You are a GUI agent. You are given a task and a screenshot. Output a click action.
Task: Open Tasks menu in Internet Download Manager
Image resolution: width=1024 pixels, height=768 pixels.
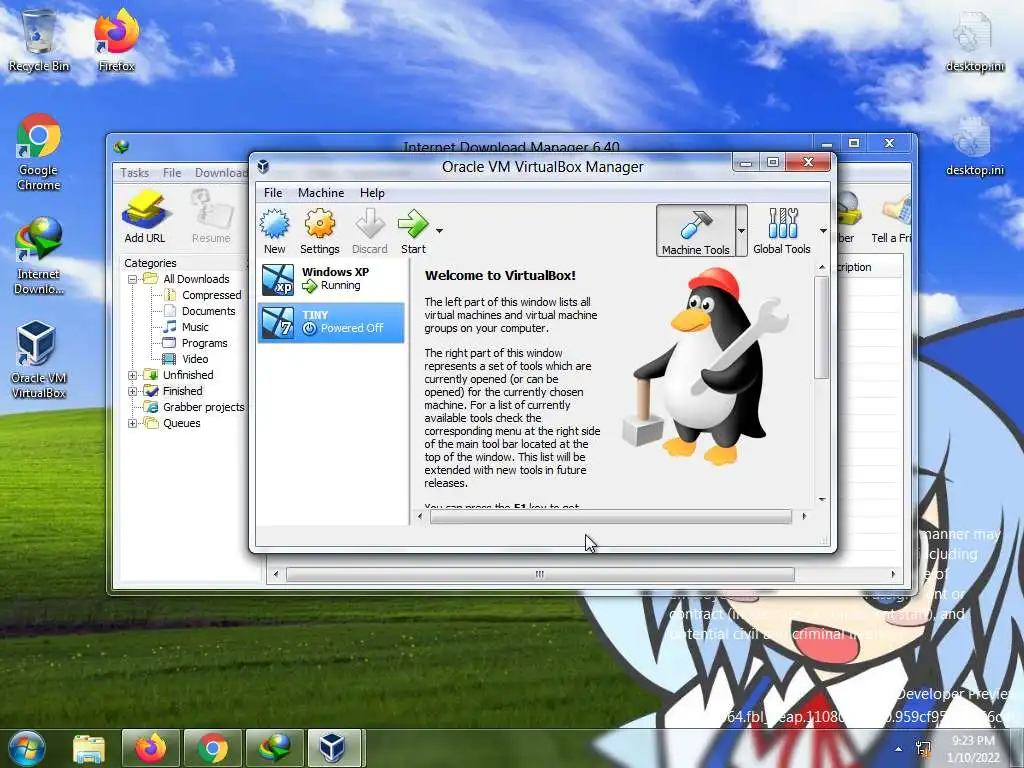click(x=134, y=172)
